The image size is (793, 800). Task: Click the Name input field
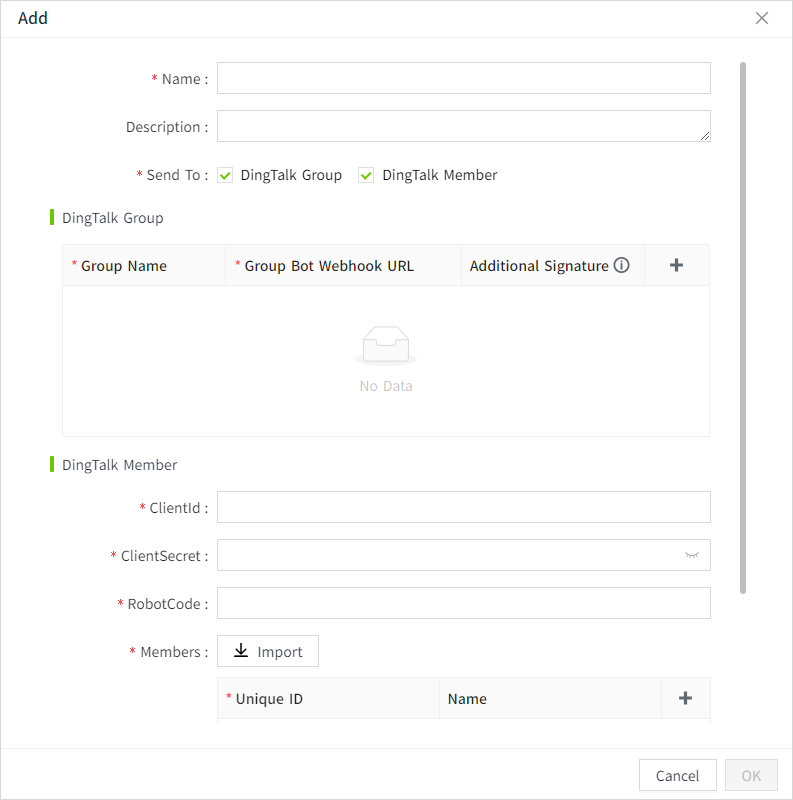point(463,78)
